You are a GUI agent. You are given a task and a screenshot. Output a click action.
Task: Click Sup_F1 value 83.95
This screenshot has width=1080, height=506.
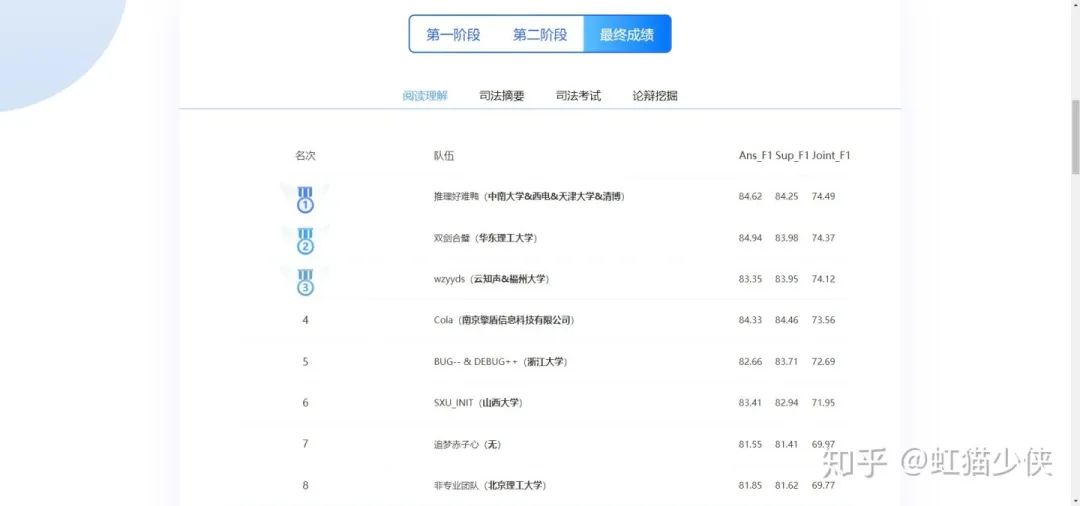(787, 279)
